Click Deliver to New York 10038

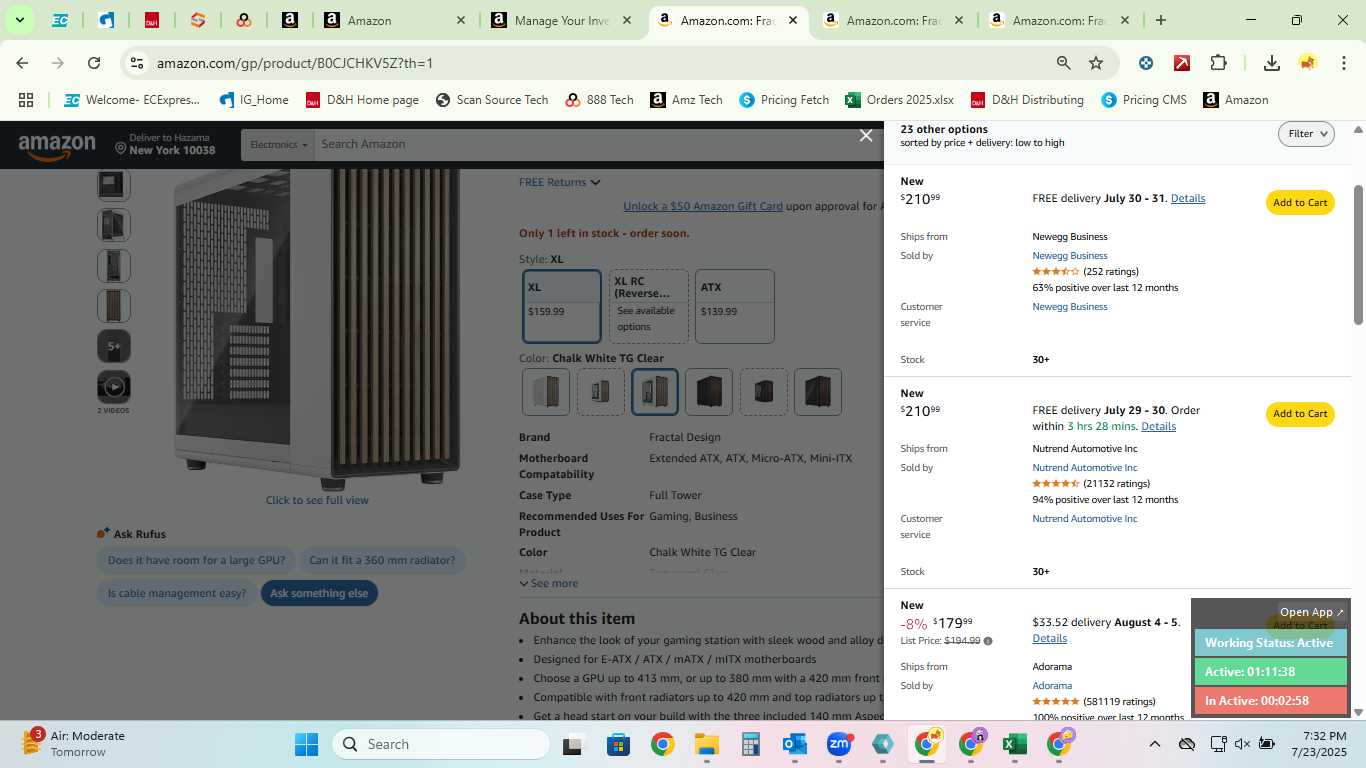(x=164, y=144)
